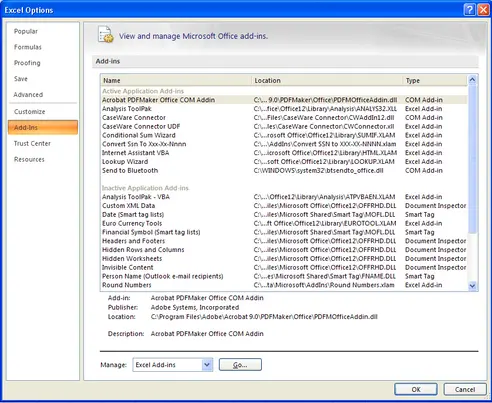Select the Headers and Footers row
The image size is (492, 403).
pyautogui.click(x=284, y=241)
